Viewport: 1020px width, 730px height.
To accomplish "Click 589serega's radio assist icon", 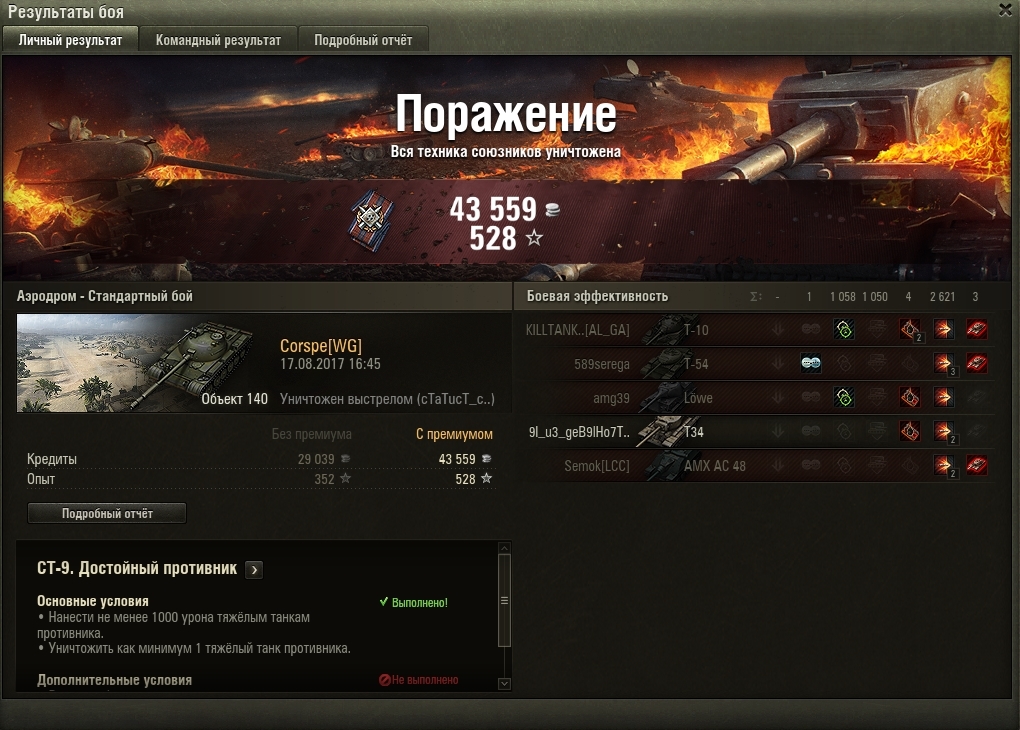I will [811, 364].
